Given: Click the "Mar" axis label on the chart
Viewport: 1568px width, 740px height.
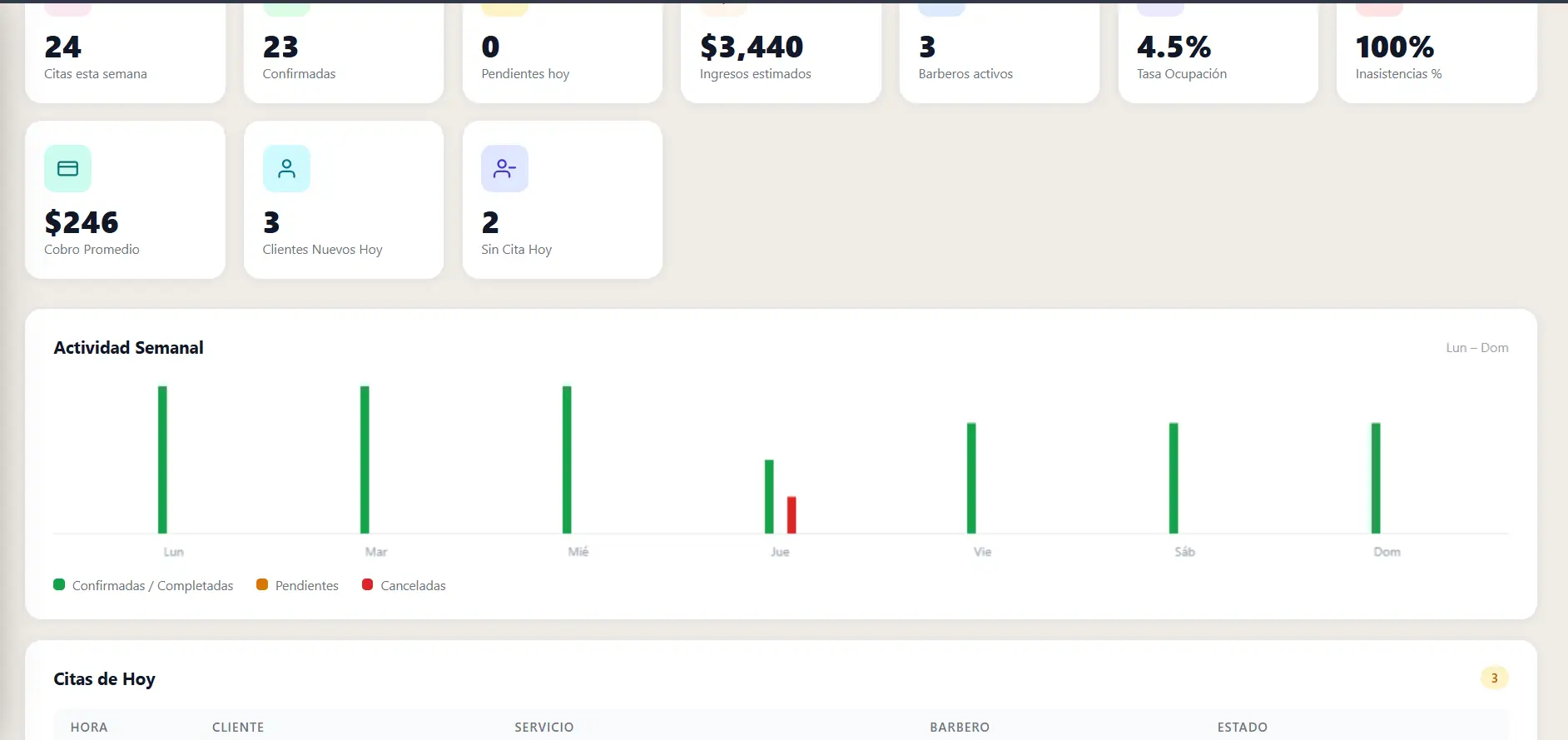Looking at the screenshot, I should point(376,552).
